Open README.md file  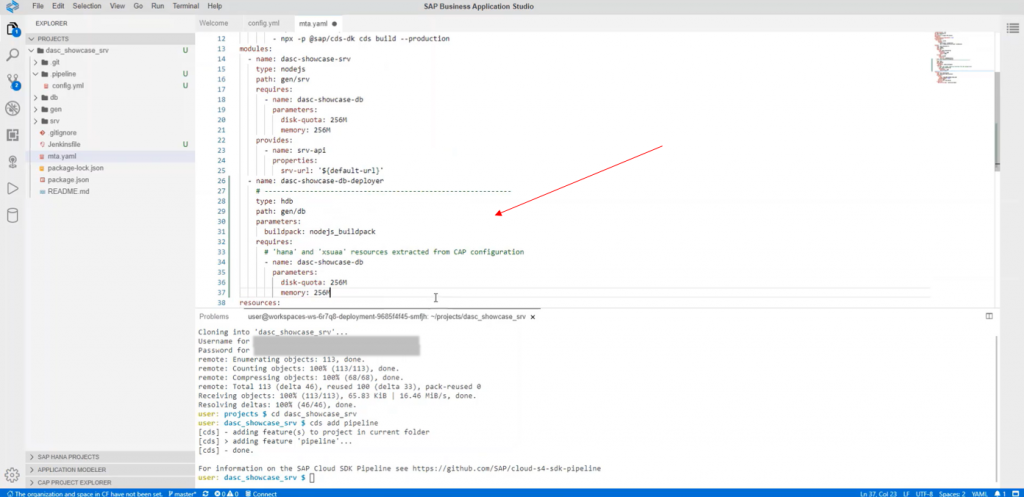click(110, 191)
